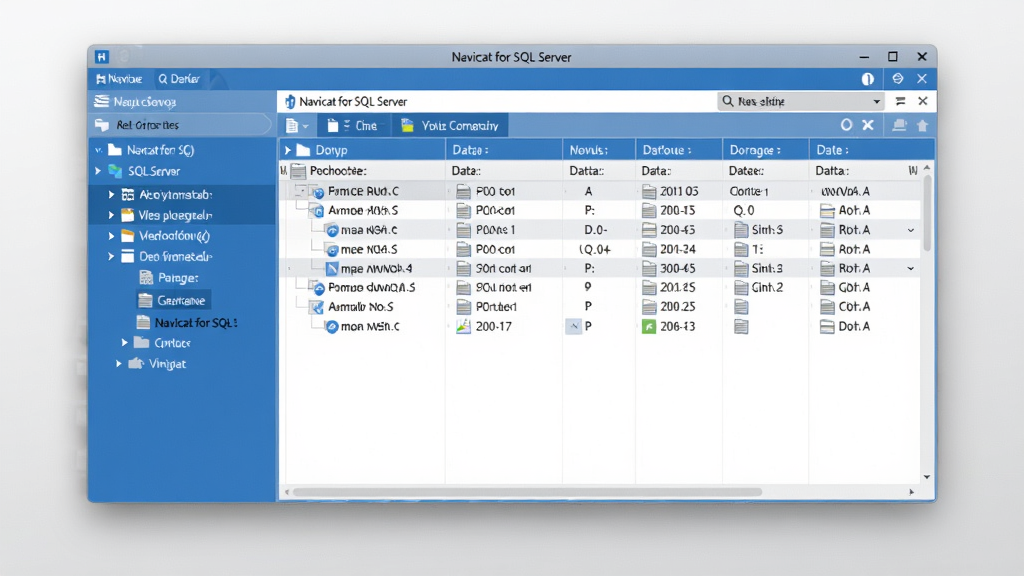Collapse the Navicat for SQ) root node
This screenshot has width=1024, height=576.
pyautogui.click(x=99, y=150)
